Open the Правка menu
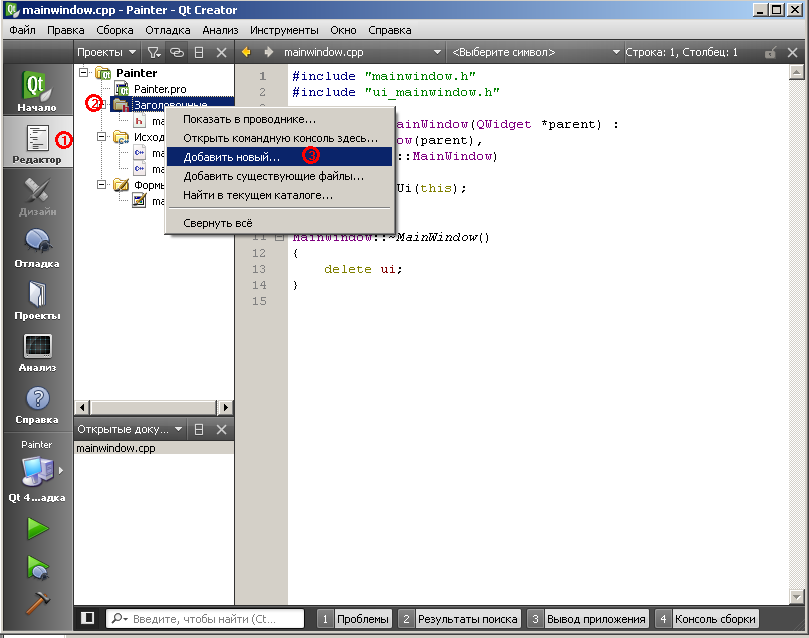Screen dimensions: 809x638 pyautogui.click(x=66, y=30)
